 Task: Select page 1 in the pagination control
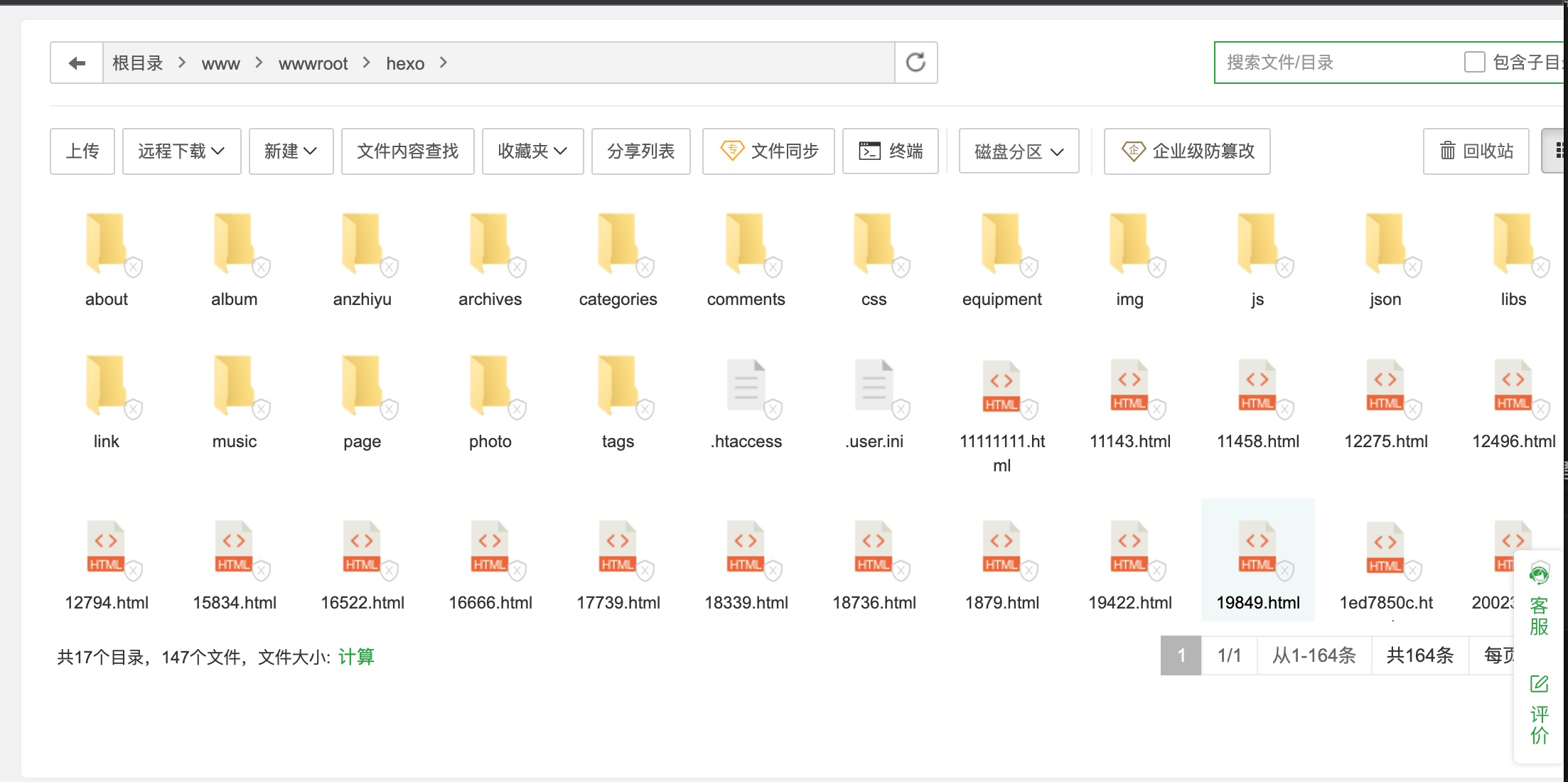(1181, 655)
